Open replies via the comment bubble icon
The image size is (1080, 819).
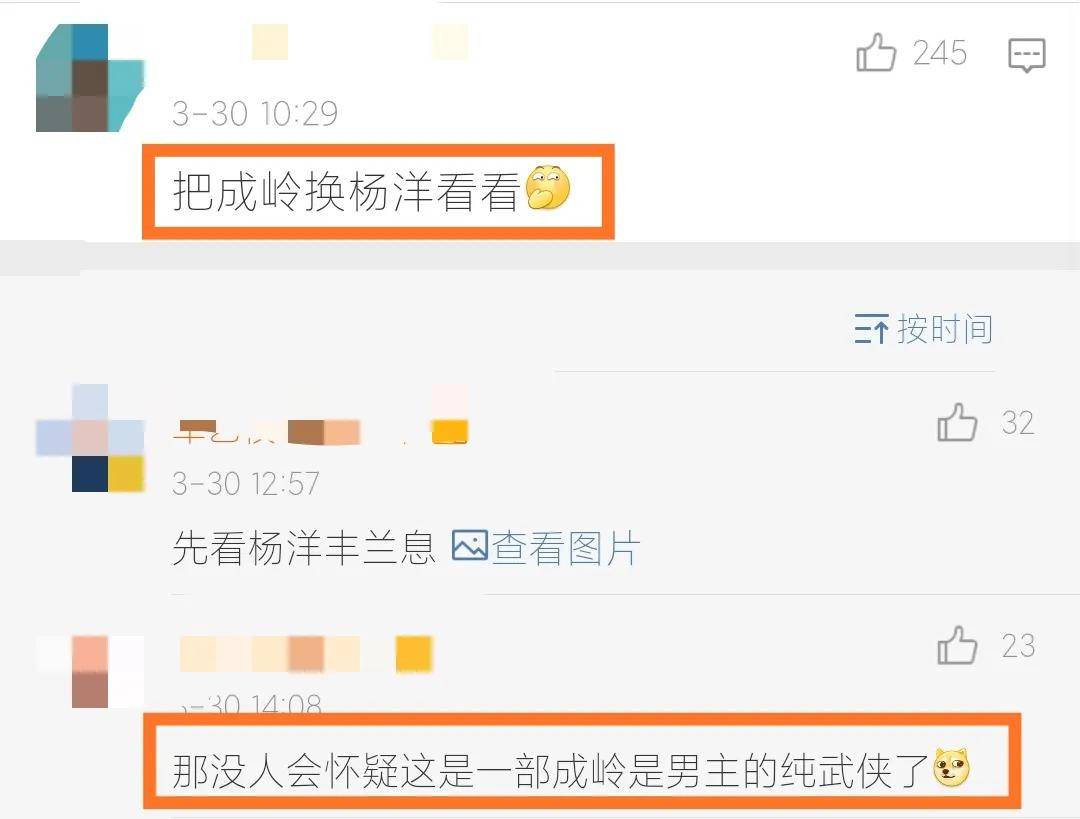click(1026, 55)
